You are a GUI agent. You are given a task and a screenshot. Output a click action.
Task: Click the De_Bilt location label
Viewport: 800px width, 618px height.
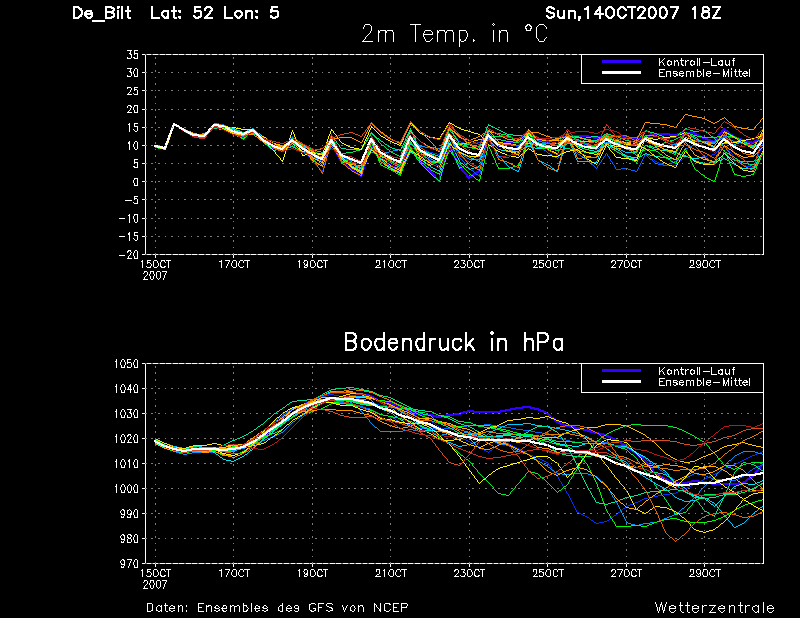pos(104,13)
